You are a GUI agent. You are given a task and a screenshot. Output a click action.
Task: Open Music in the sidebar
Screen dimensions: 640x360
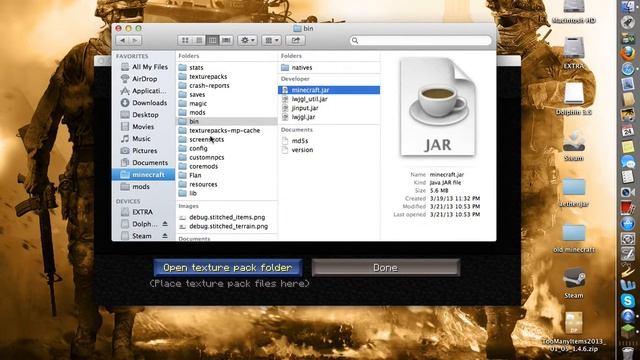click(x=136, y=139)
